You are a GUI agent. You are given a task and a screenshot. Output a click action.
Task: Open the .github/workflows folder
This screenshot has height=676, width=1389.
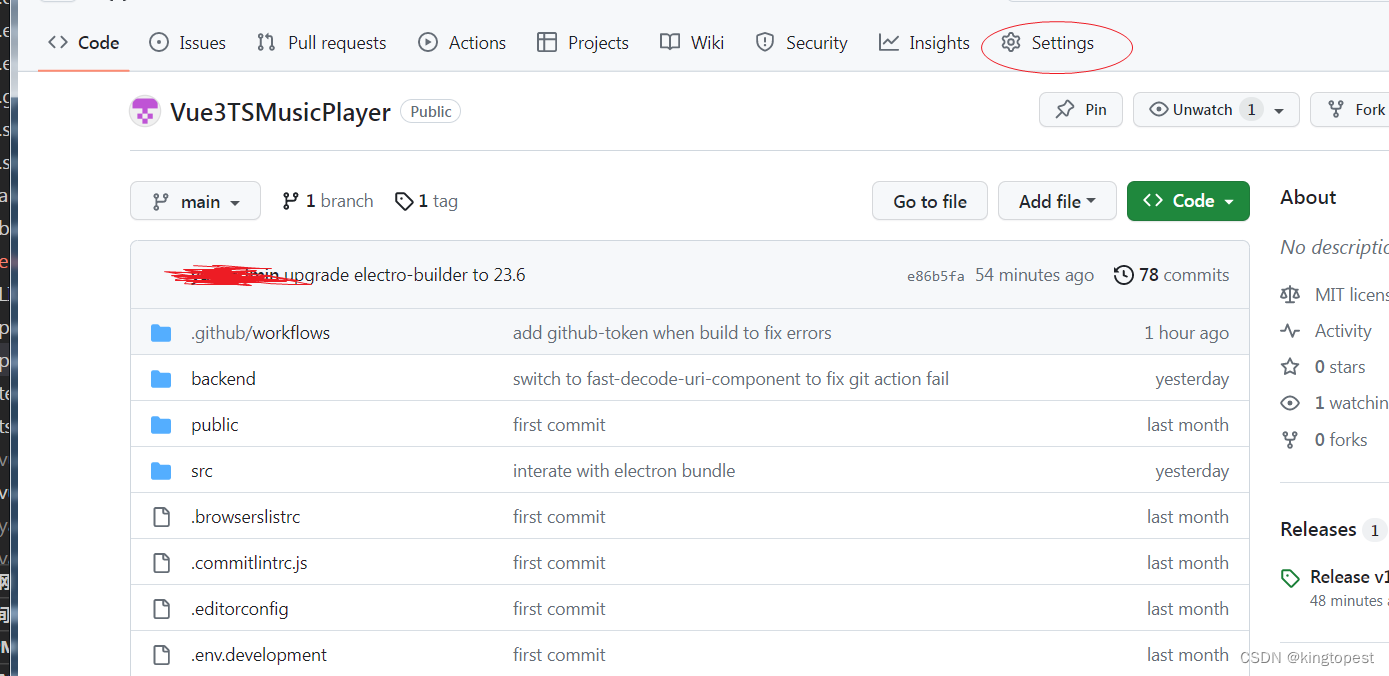coord(260,333)
